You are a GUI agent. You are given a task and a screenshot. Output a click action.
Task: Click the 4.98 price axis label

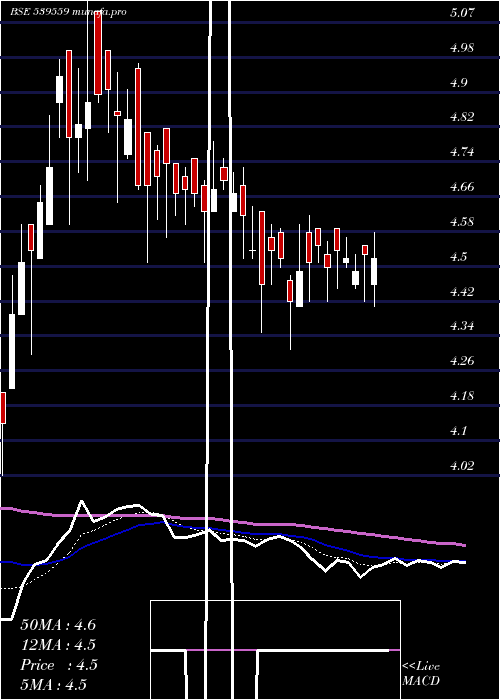click(461, 48)
